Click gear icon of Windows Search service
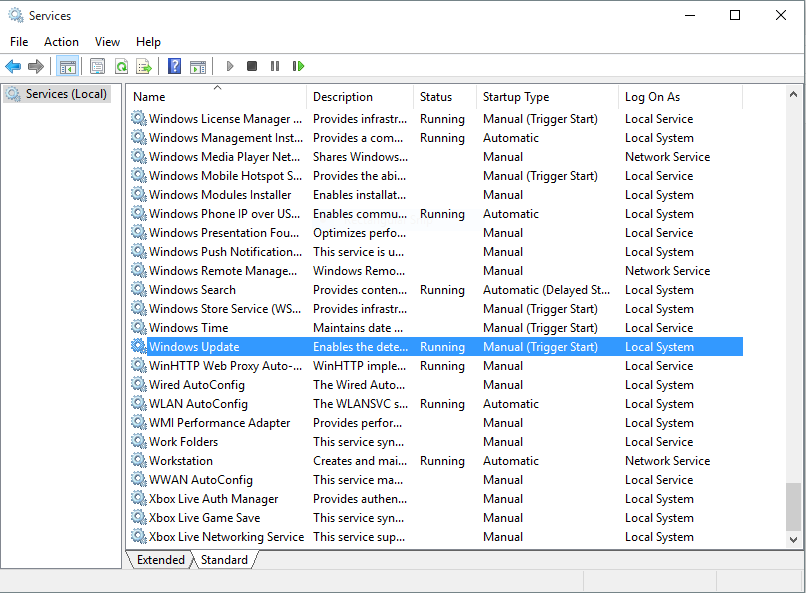Image resolution: width=806 pixels, height=593 pixels. coord(139,289)
